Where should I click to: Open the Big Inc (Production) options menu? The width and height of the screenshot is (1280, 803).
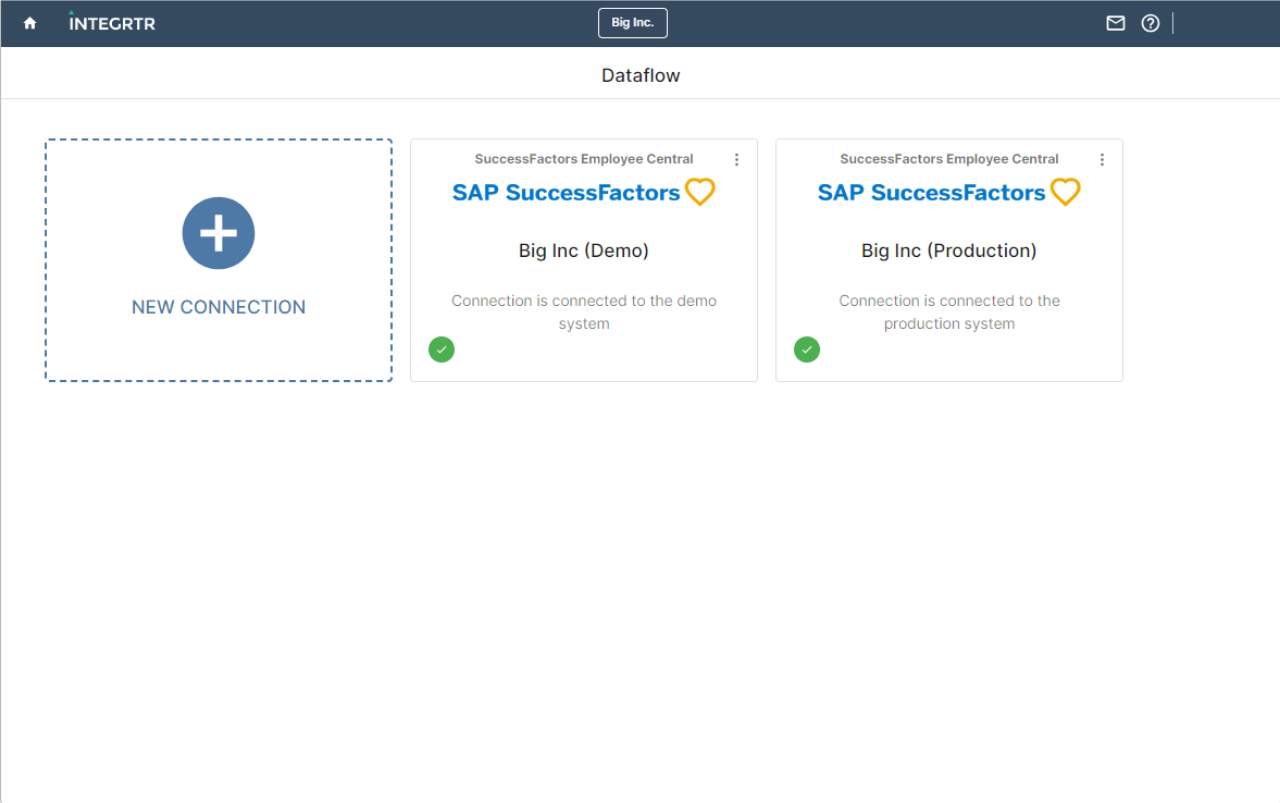click(x=1102, y=160)
